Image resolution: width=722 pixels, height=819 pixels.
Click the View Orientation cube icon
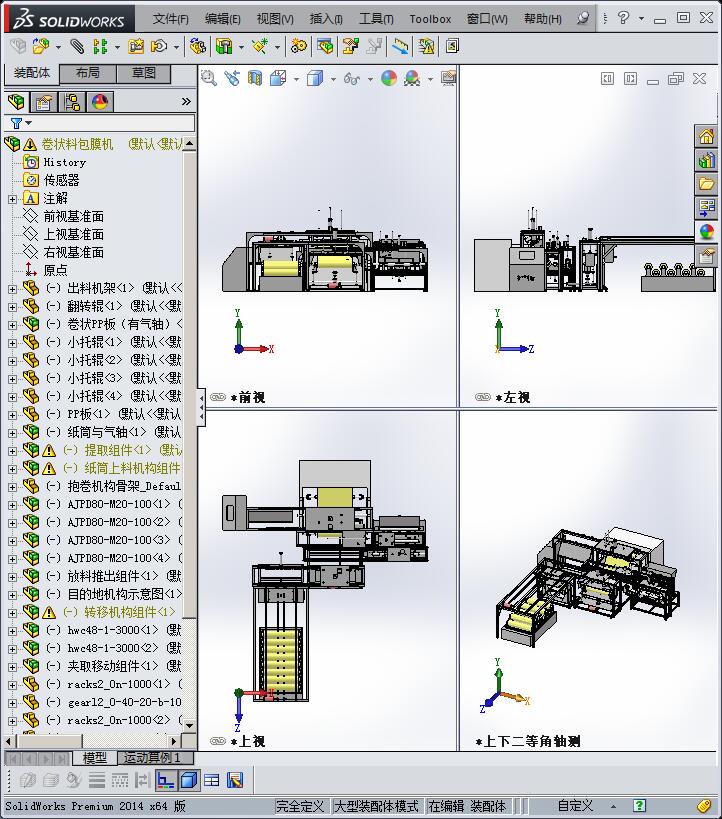(278, 78)
